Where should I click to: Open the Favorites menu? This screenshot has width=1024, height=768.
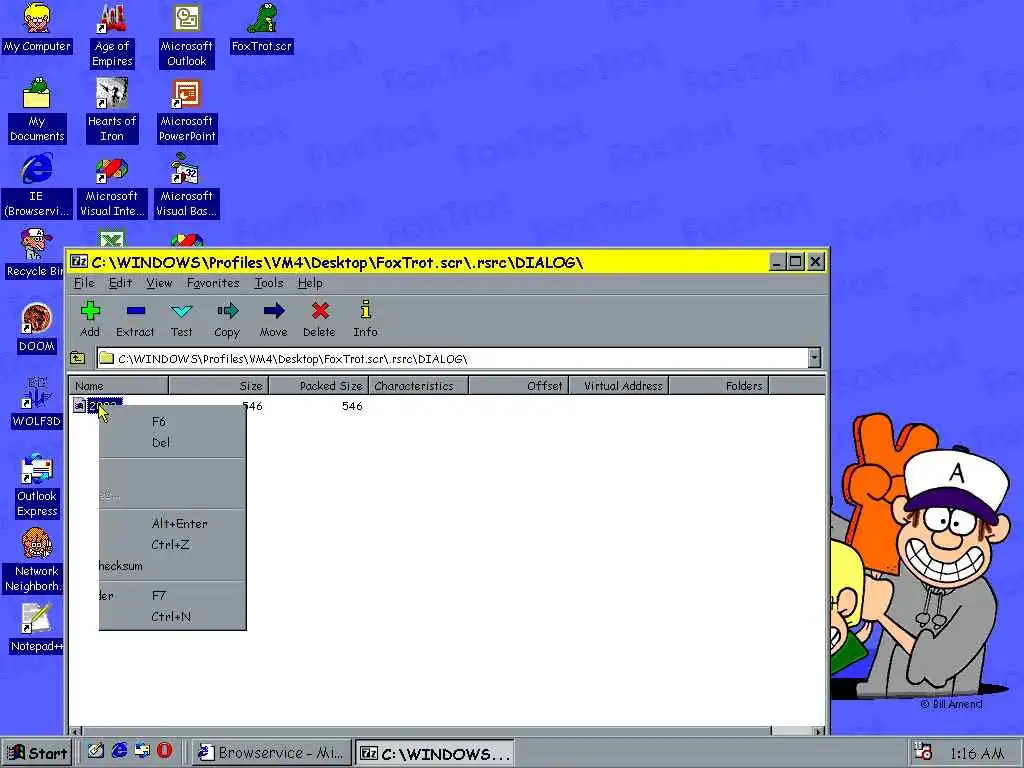point(213,283)
